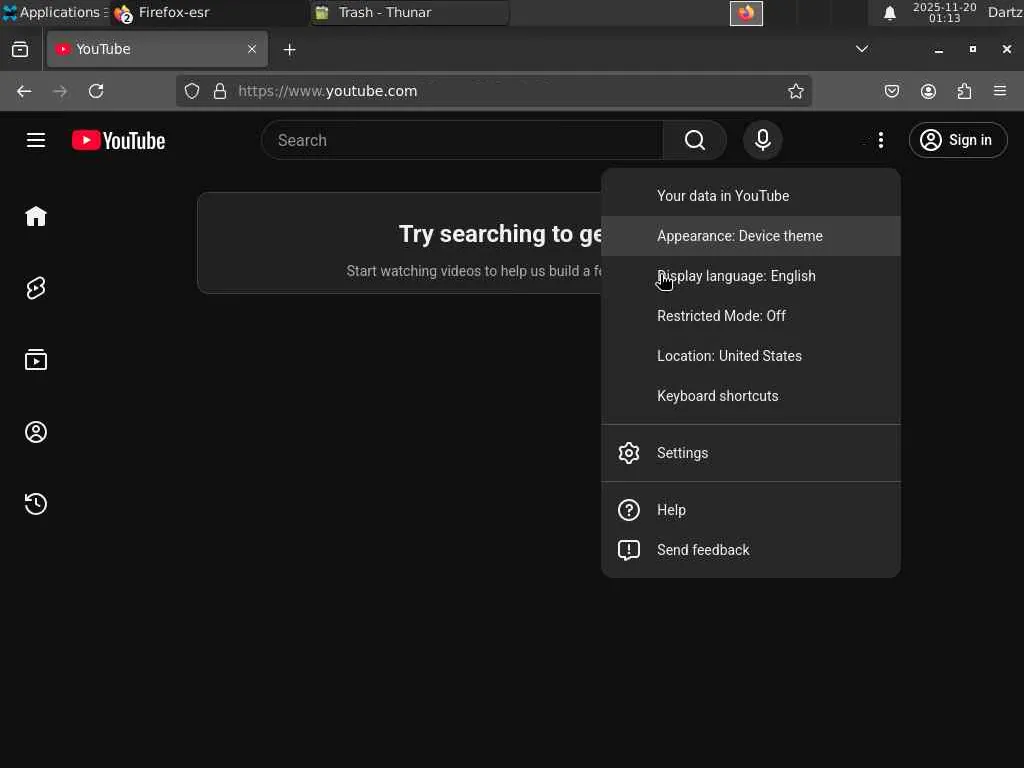Open the Applications menu in the panel
Screen dimensions: 1024x768
coord(54,12)
